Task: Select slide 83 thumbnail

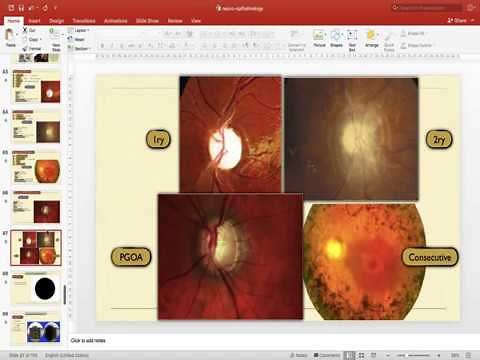Action: tap(37, 86)
